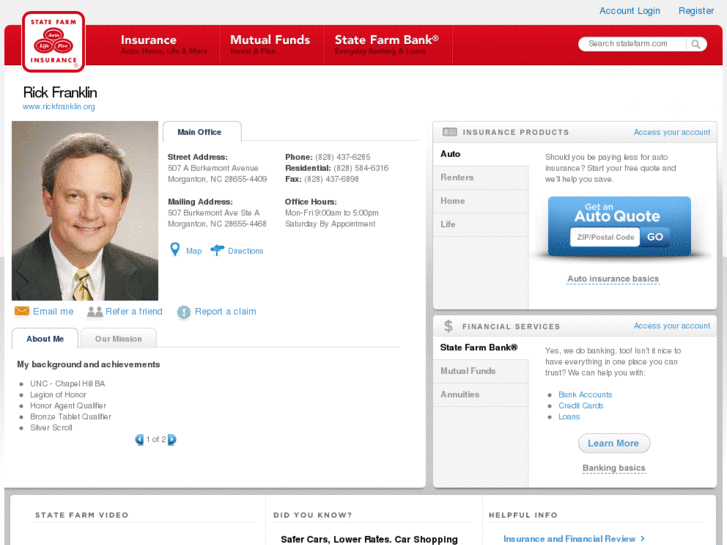Click the Directions signpost icon
The height and width of the screenshot is (545, 727).
(217, 250)
